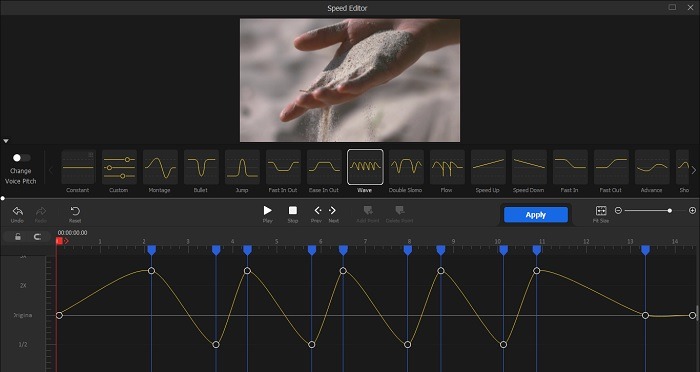Select the Fast In Out preset
This screenshot has height=372, width=700.
click(x=283, y=167)
